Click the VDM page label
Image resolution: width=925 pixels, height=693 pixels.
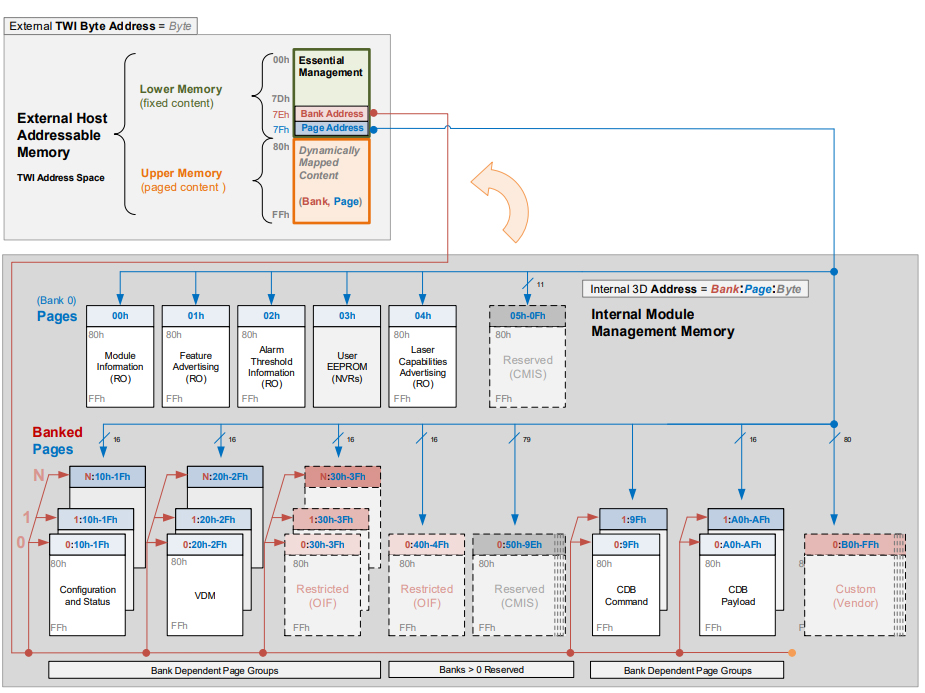point(205,596)
